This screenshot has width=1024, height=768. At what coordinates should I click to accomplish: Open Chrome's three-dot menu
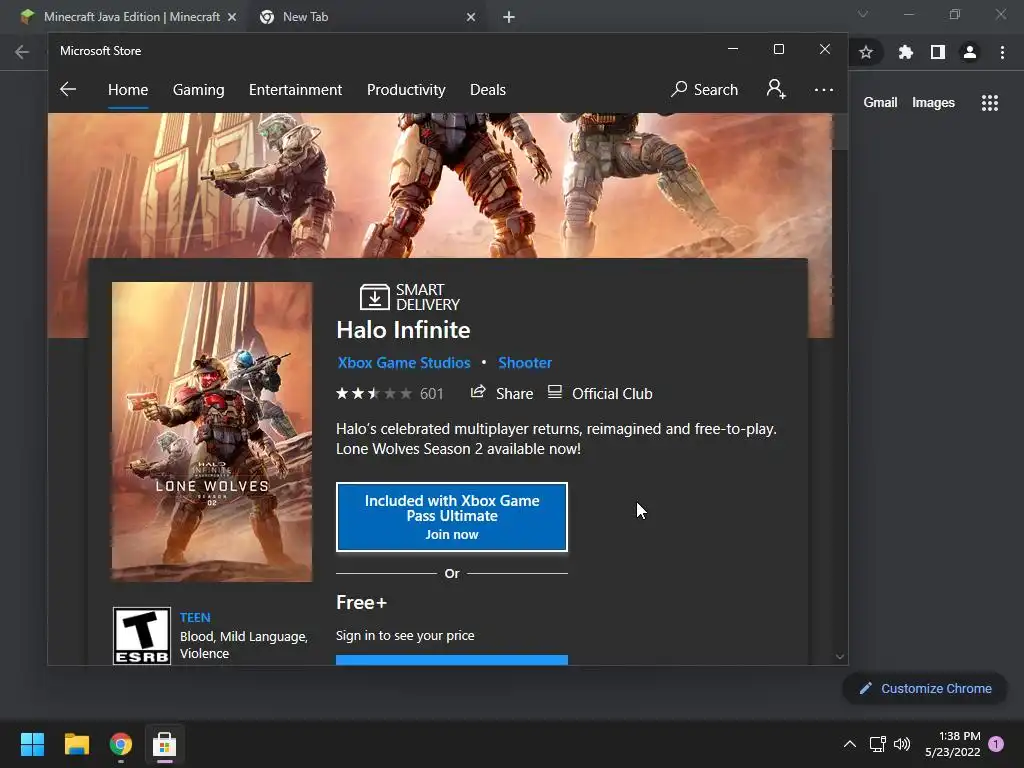1002,52
